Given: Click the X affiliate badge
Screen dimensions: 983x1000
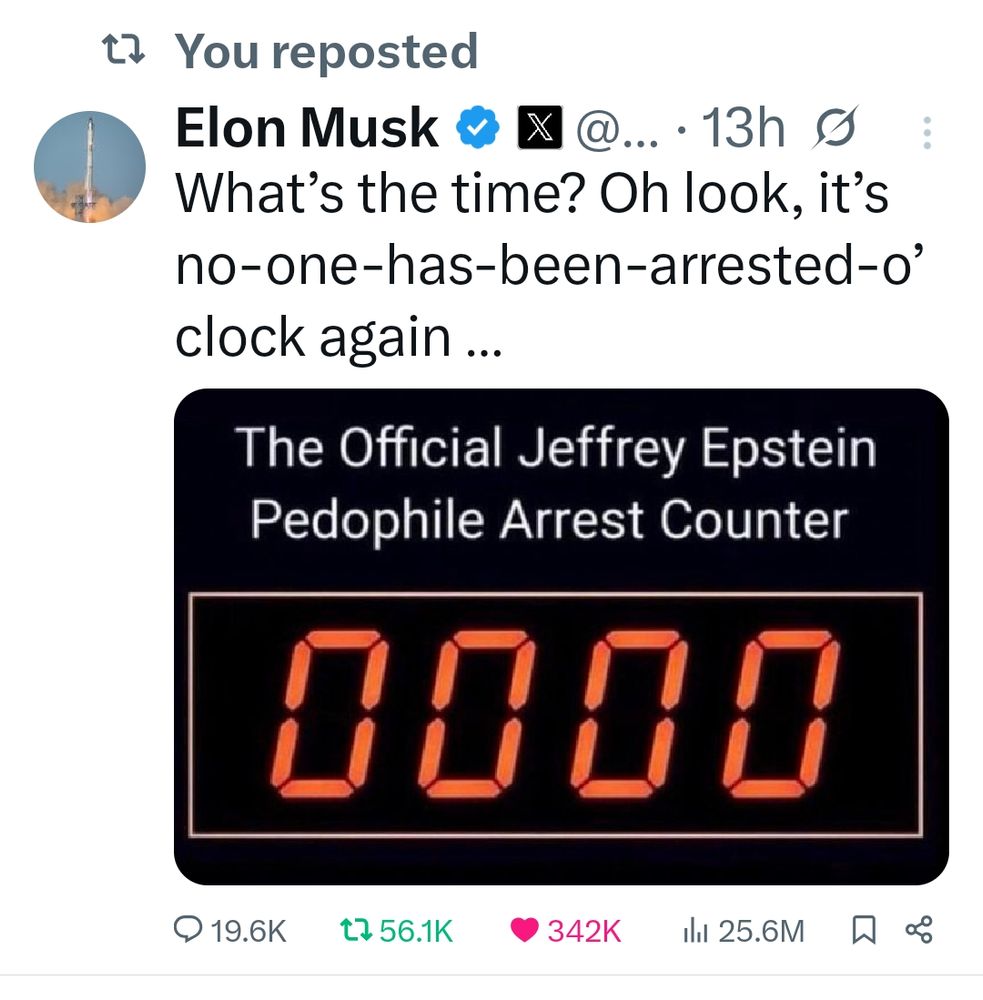Looking at the screenshot, I should pyautogui.click(x=540, y=128).
